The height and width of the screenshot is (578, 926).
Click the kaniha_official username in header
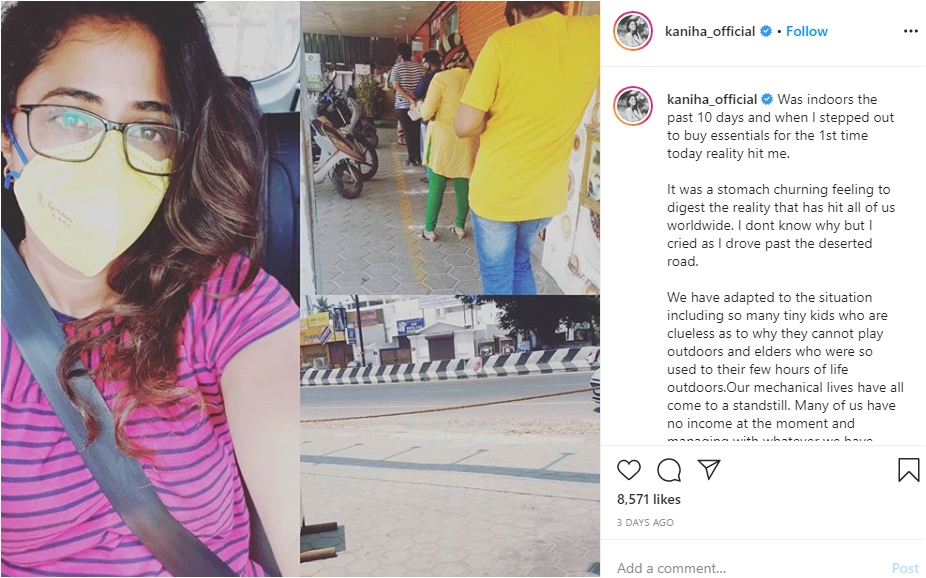coord(710,31)
